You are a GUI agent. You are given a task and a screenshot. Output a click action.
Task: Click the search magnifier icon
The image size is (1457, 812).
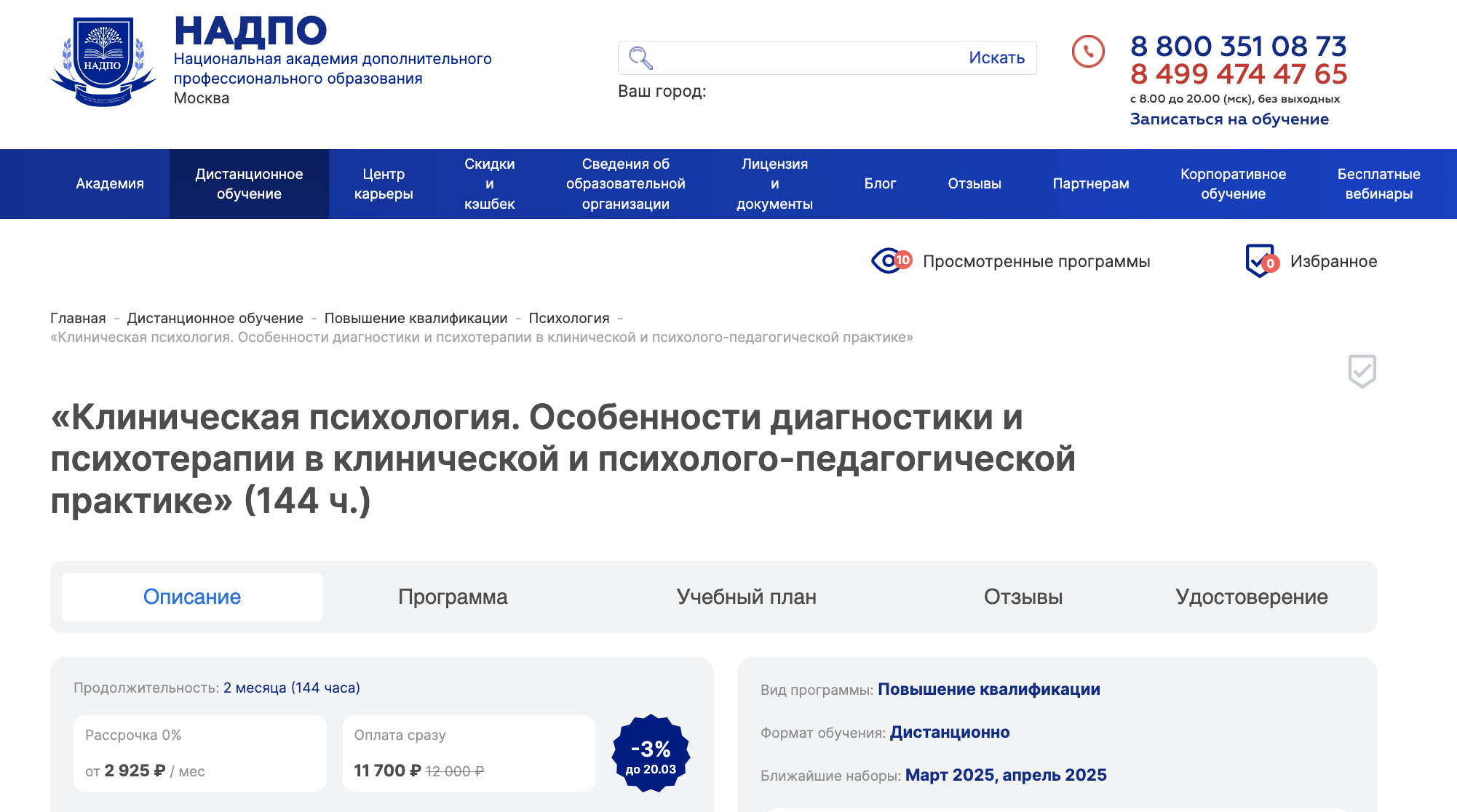(640, 57)
